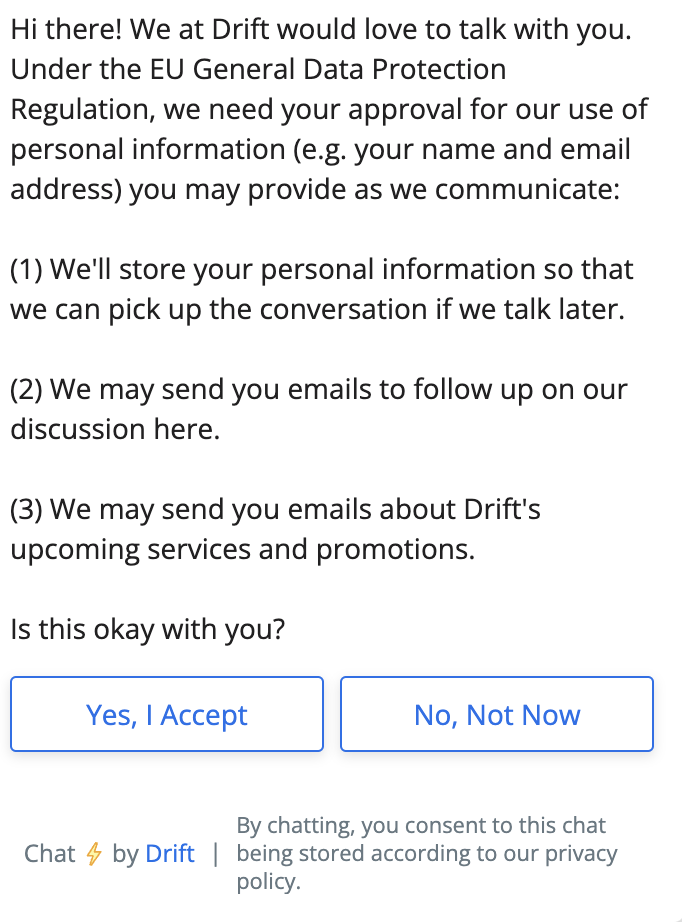
Task: Open the Drift link in the footer
Action: (170, 854)
